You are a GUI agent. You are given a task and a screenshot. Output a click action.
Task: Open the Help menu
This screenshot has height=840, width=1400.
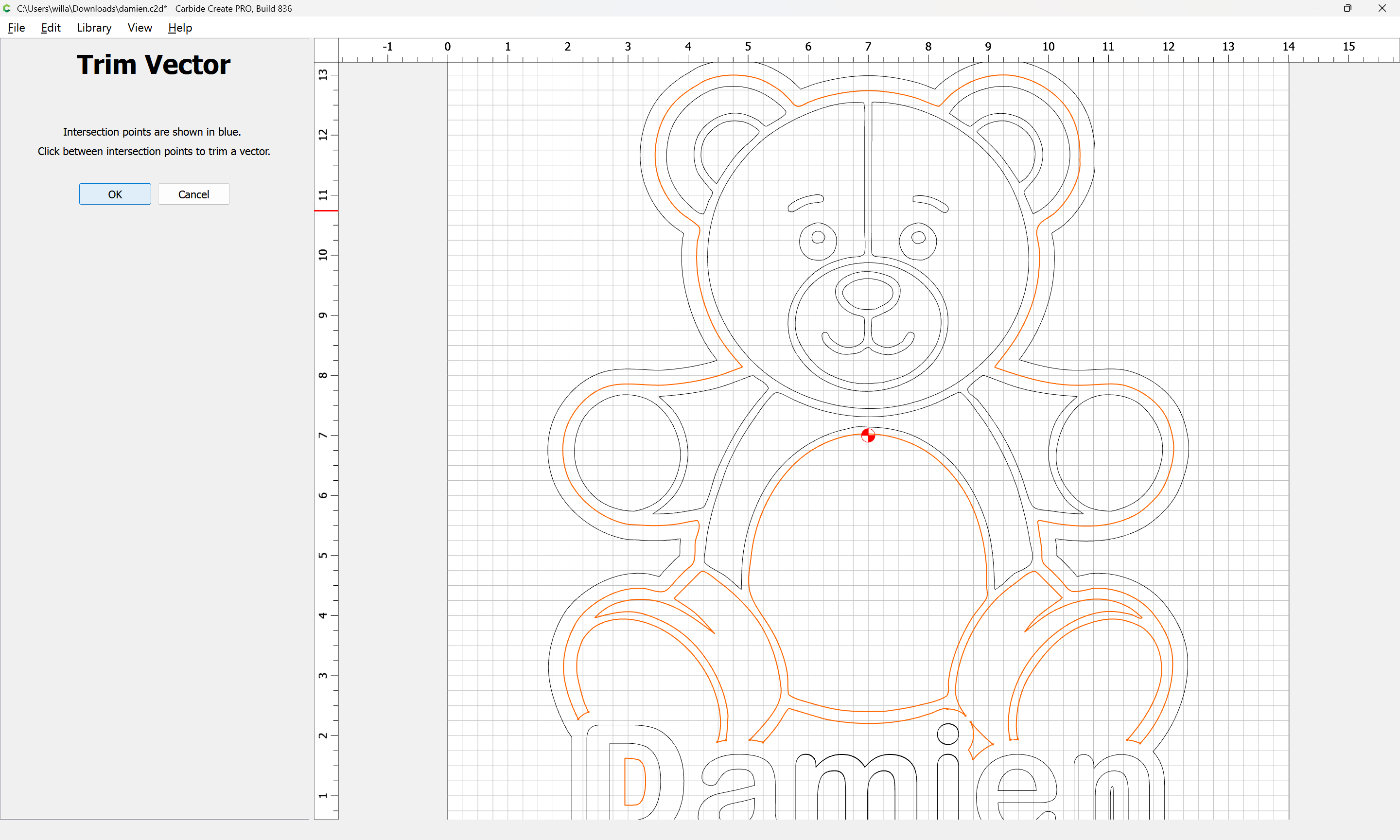coord(180,28)
